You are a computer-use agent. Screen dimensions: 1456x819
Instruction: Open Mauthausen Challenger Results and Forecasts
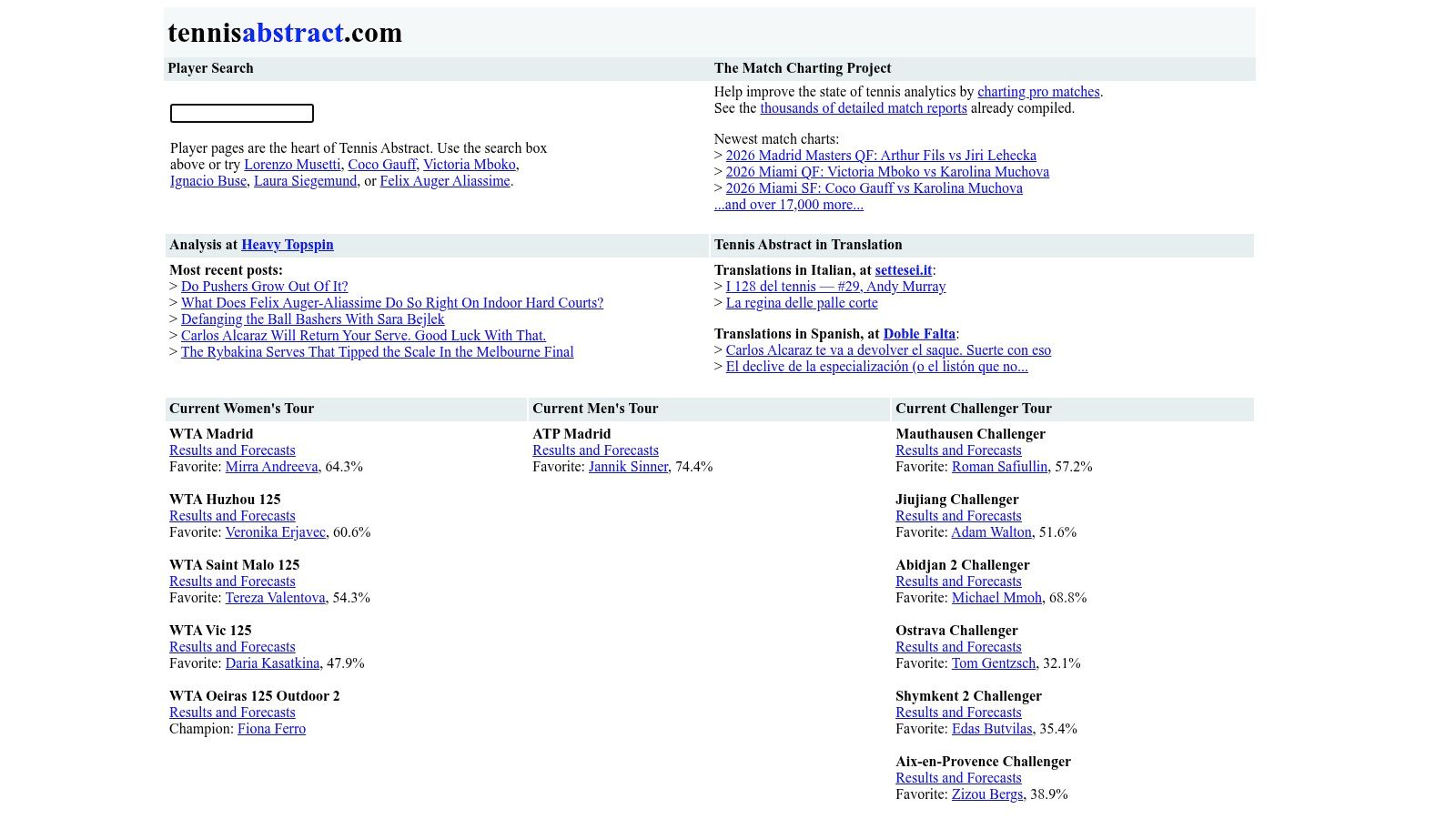pyautogui.click(x=958, y=450)
